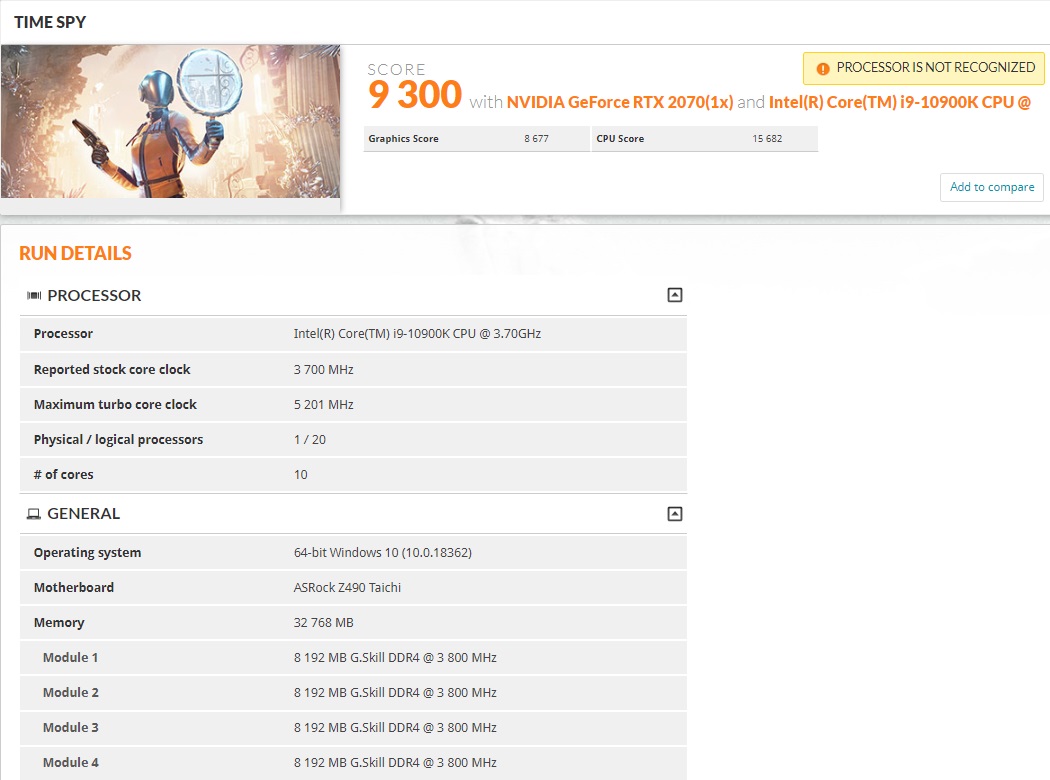This screenshot has width=1050, height=780.
Task: Select the cores value 10
Action: pyautogui.click(x=301, y=475)
